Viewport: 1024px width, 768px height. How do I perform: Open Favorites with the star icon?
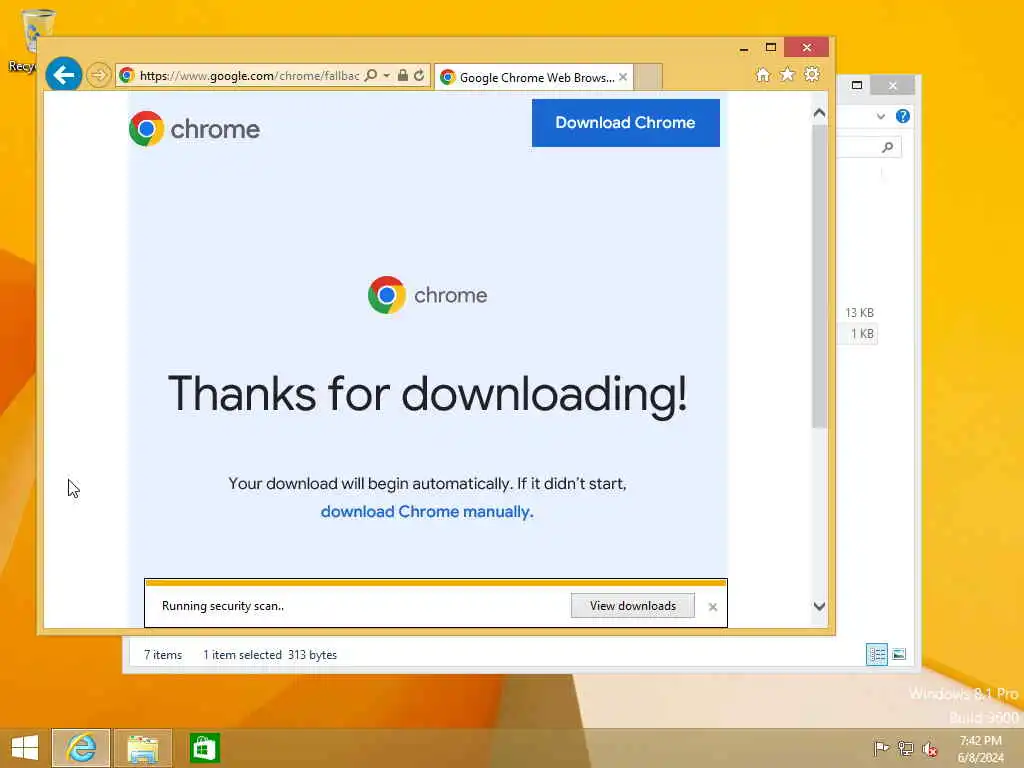click(788, 74)
